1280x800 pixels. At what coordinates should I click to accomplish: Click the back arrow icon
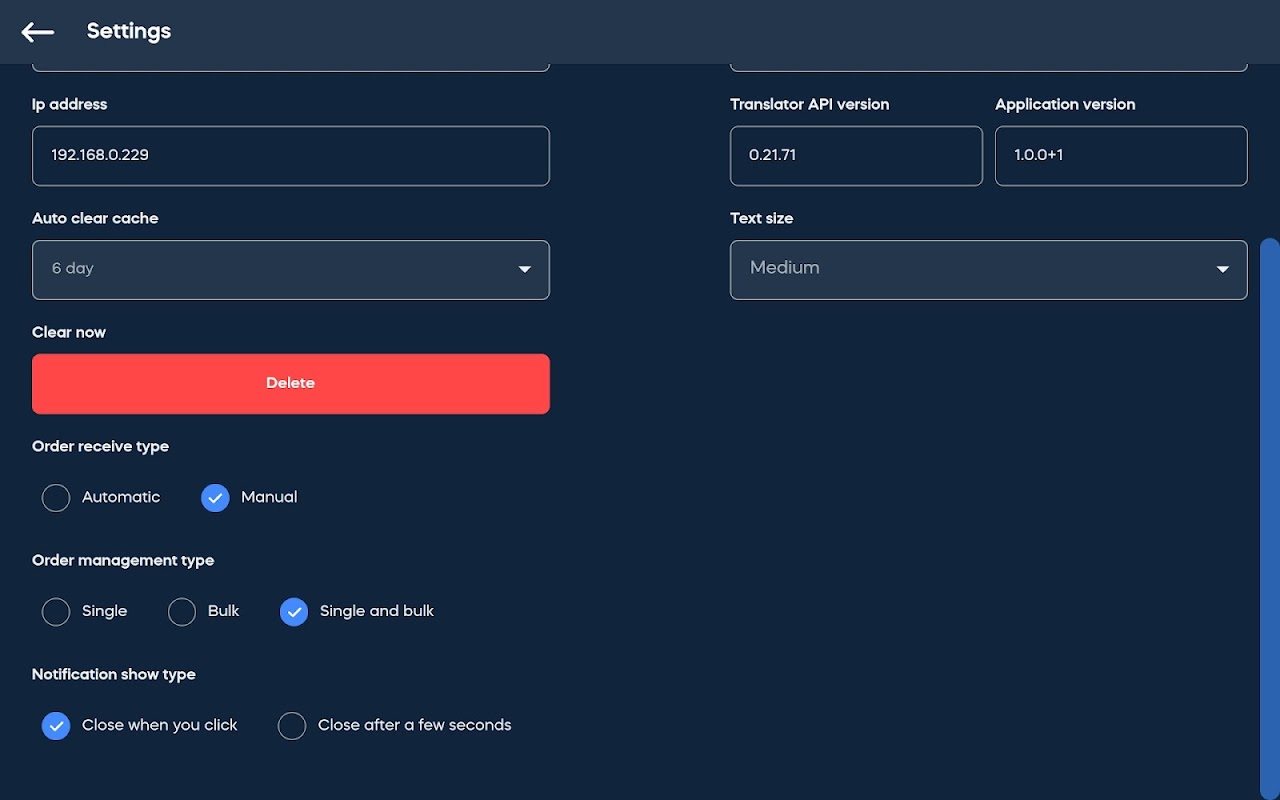coord(38,32)
